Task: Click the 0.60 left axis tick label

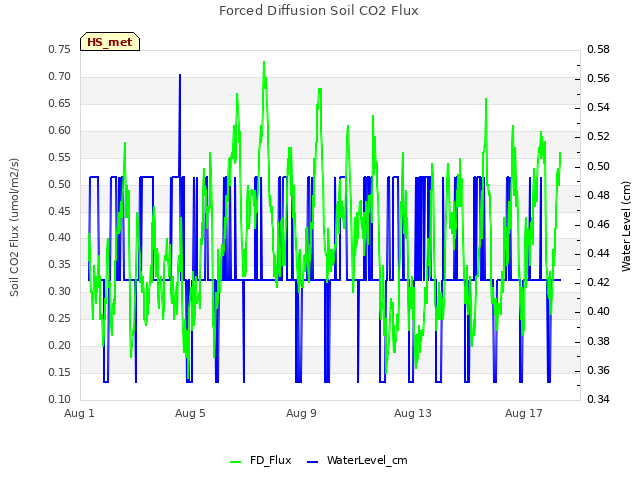Action: 60,130
